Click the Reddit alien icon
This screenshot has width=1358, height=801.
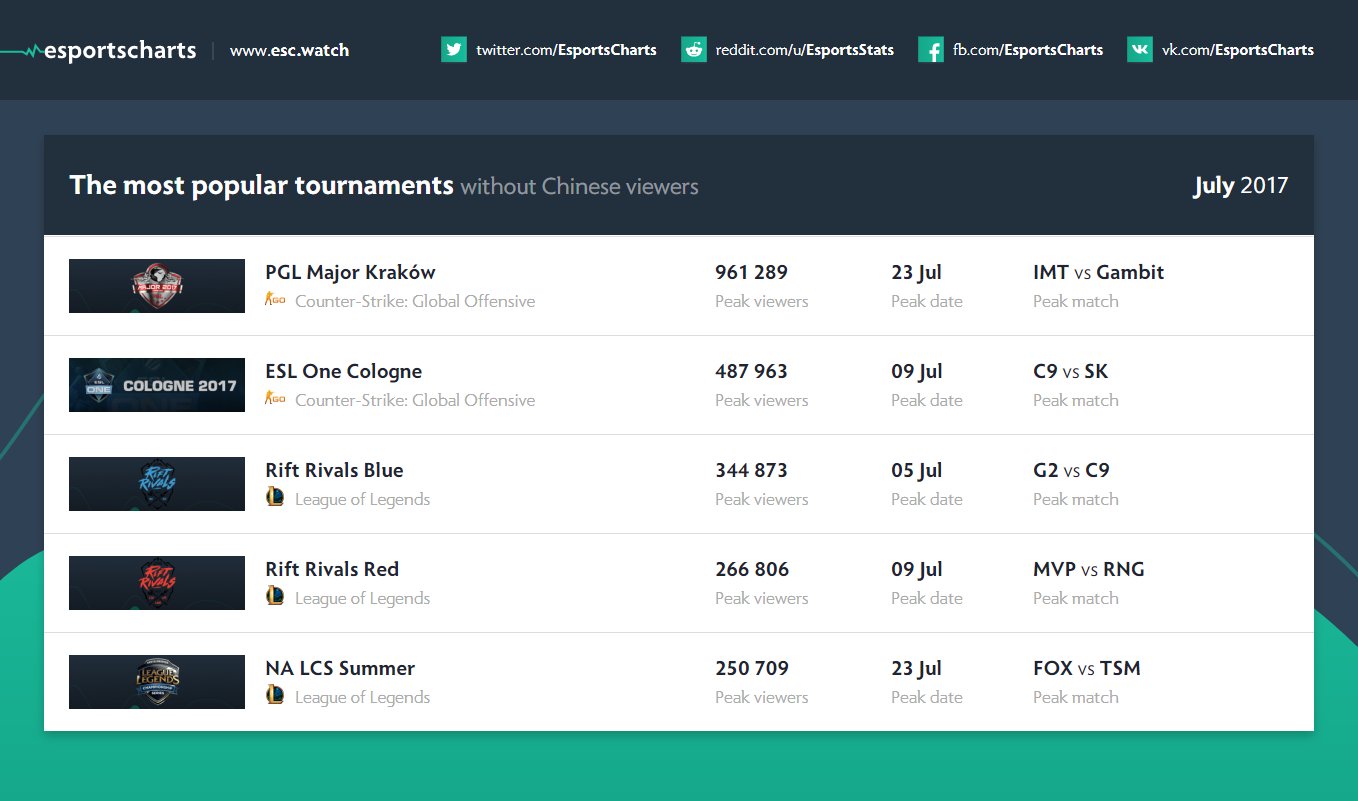[x=694, y=49]
